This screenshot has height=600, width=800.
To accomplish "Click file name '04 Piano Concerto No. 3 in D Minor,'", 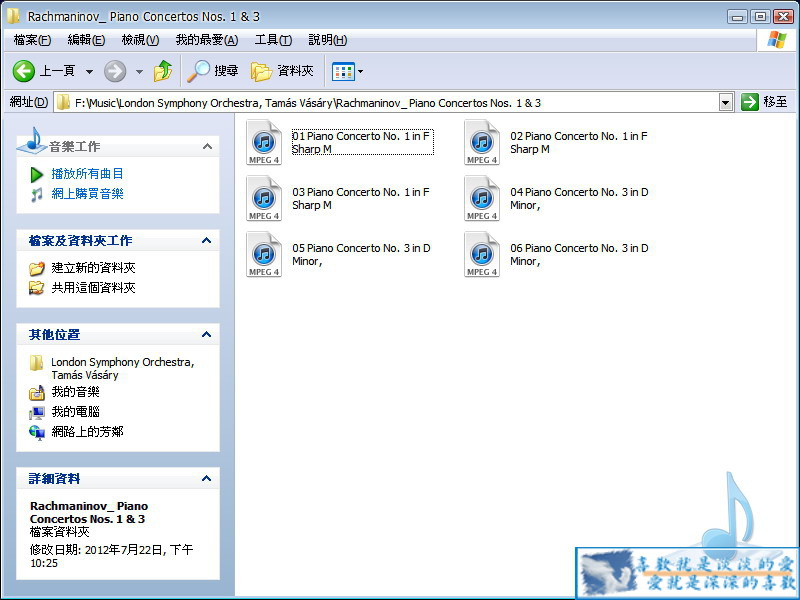I will (579, 198).
